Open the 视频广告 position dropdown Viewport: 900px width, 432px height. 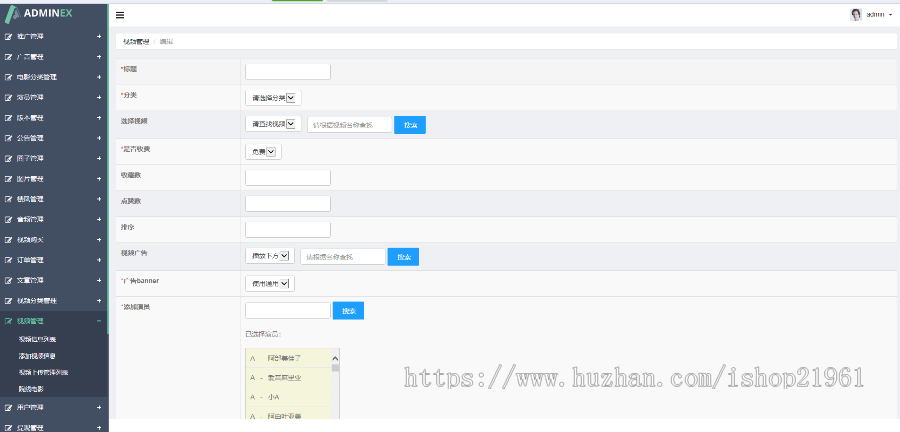pos(270,256)
